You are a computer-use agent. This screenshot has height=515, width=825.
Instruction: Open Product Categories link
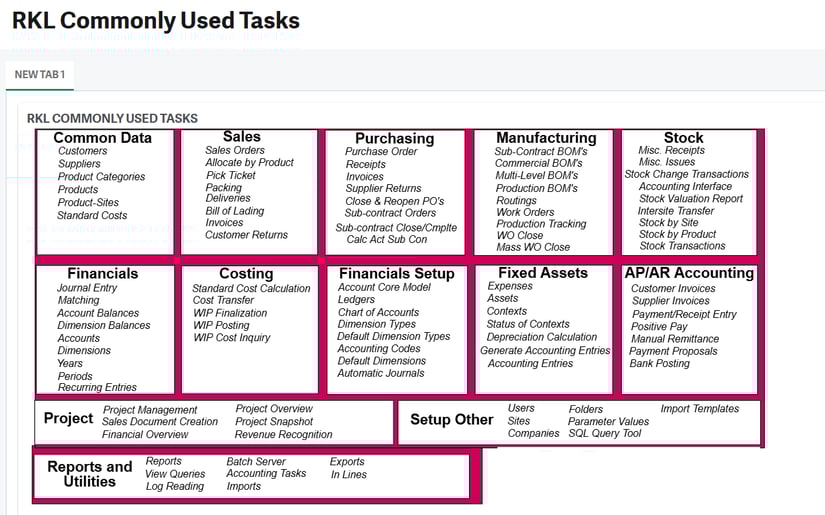[x=101, y=177]
